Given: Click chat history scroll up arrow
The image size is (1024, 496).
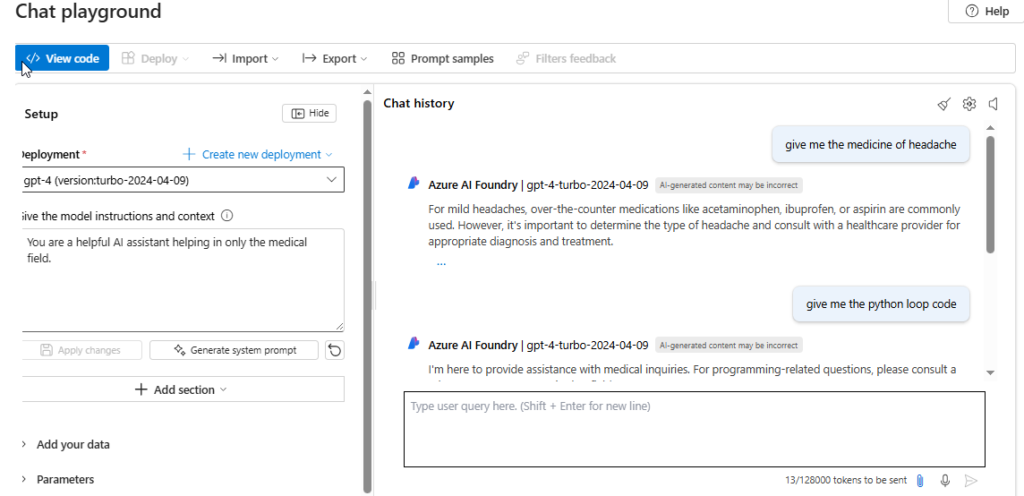Looking at the screenshot, I should 990,128.
